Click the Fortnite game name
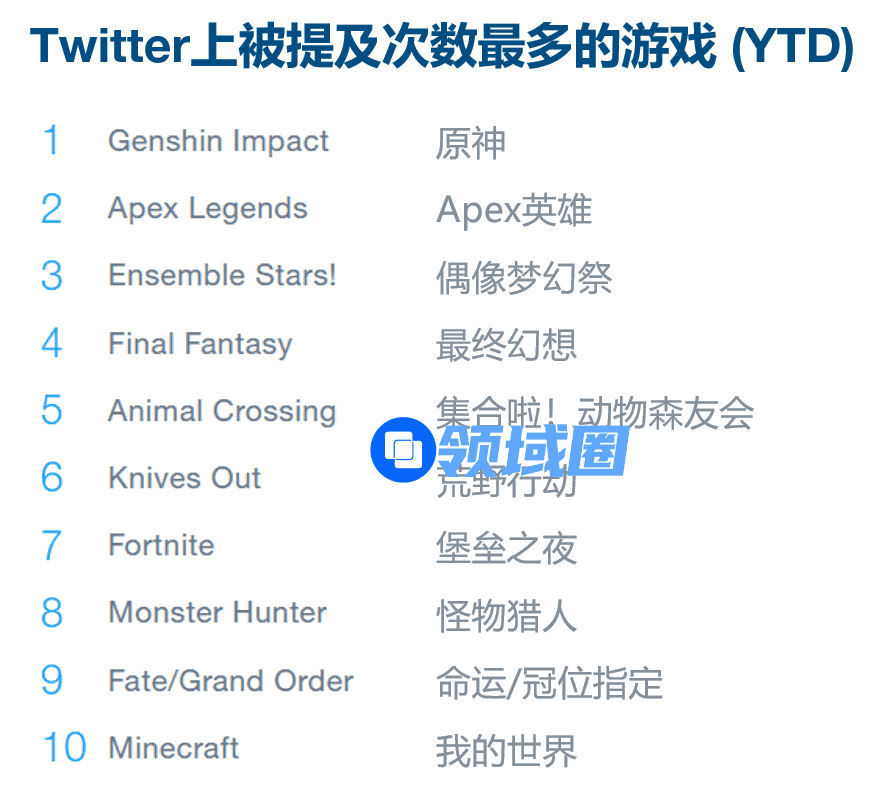Viewport: 885px width, 802px height. point(161,546)
